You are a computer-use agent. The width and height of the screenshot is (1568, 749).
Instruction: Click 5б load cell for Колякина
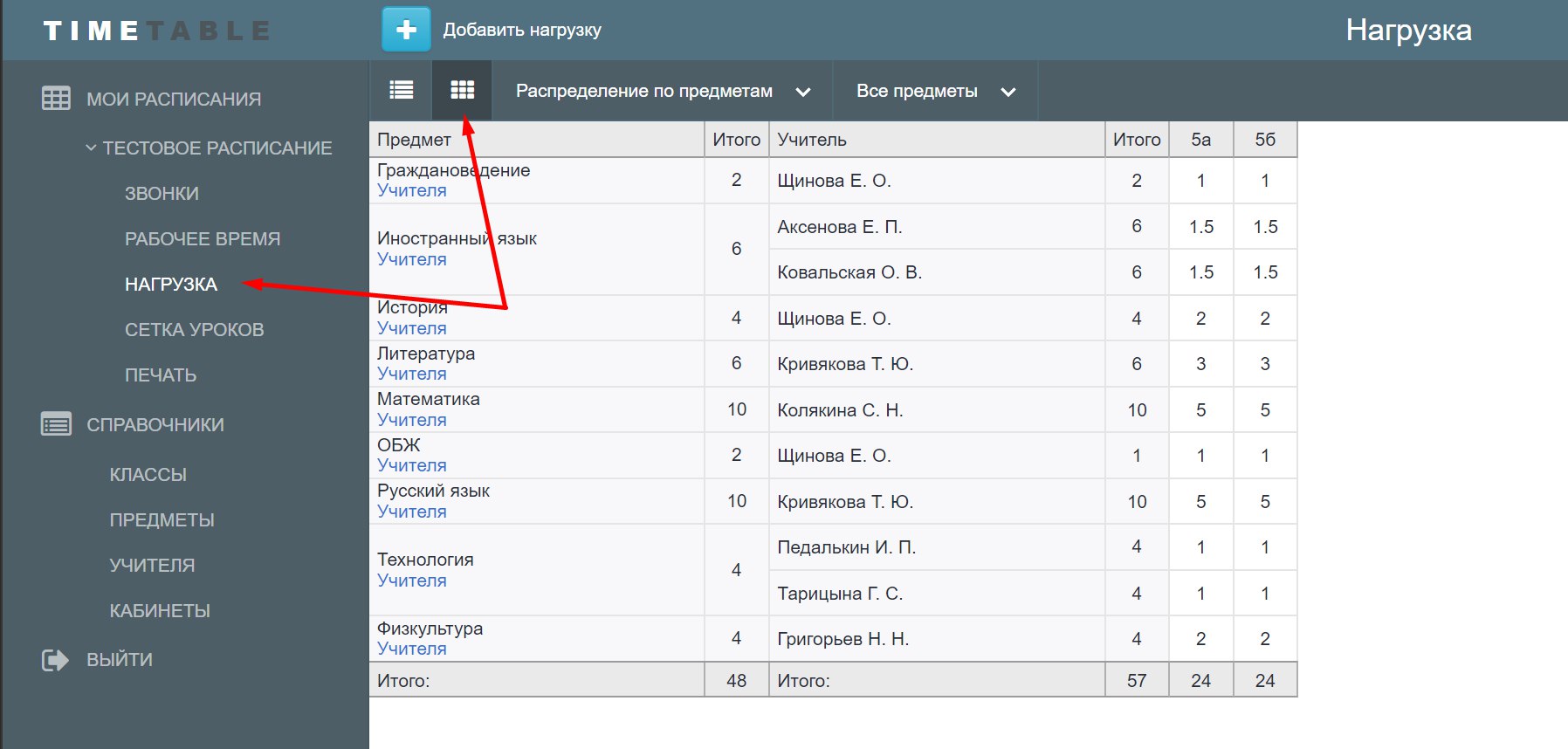[x=1265, y=410]
